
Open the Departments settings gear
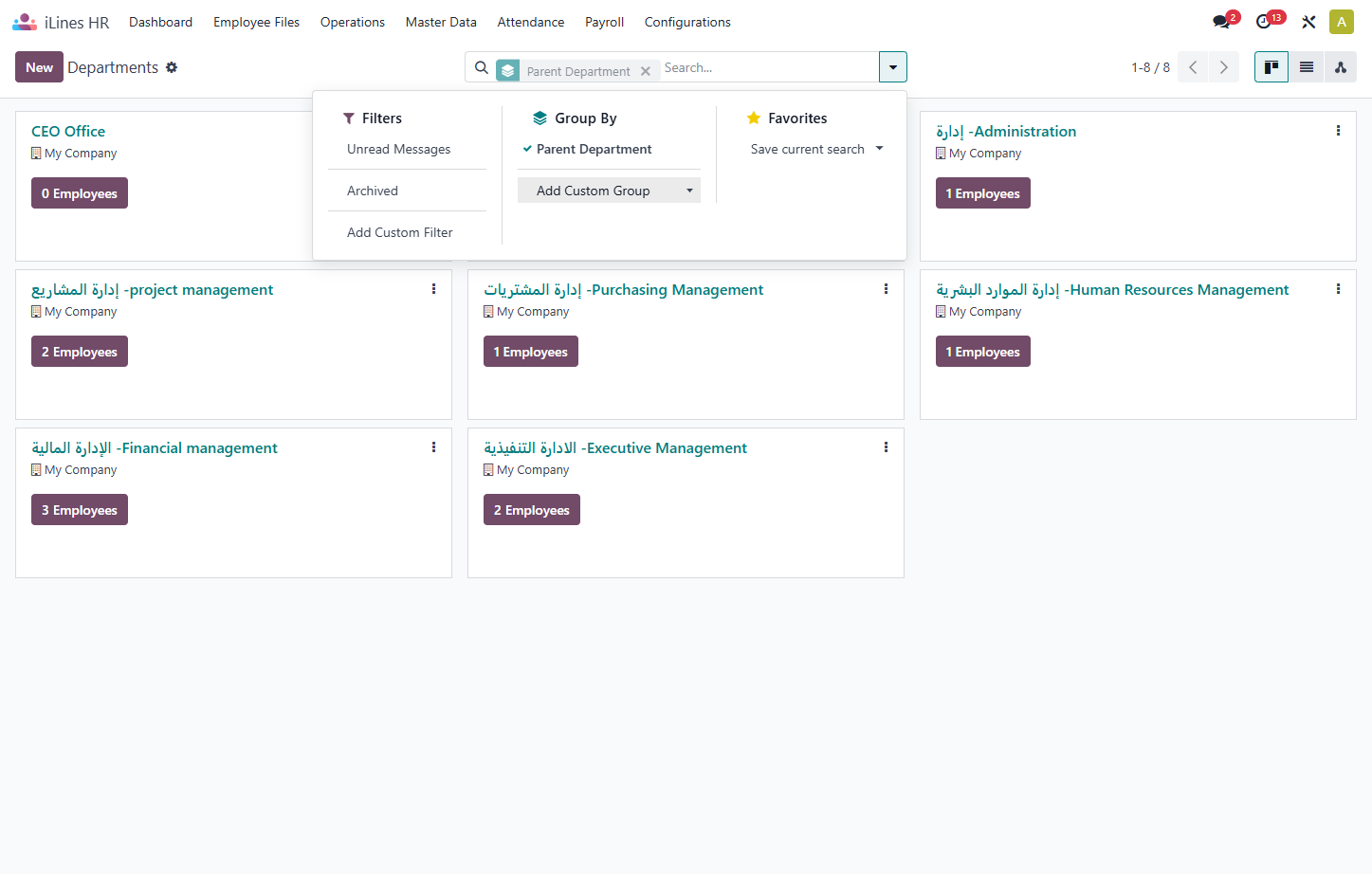click(172, 67)
